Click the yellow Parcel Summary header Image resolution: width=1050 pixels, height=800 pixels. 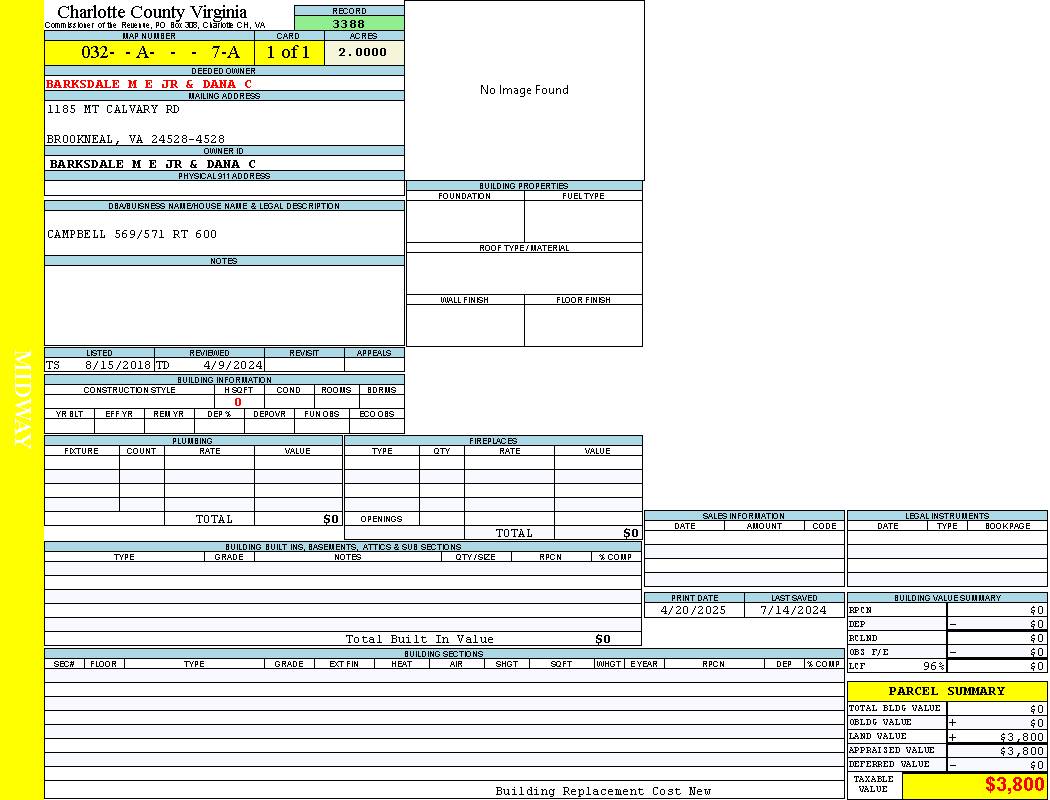pyautogui.click(x=946, y=691)
